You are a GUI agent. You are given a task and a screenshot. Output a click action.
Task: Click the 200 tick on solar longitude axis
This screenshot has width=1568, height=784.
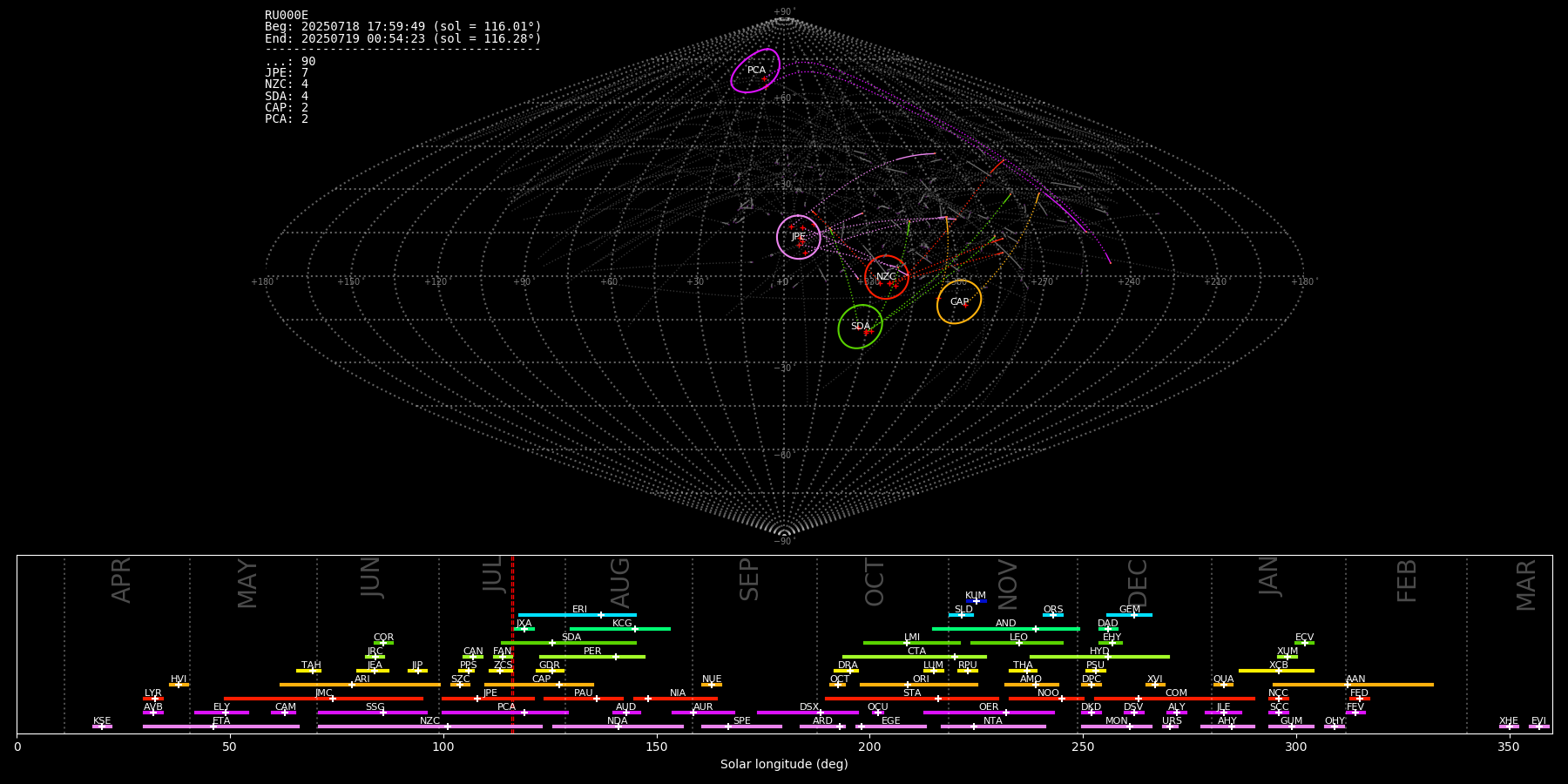pyautogui.click(x=869, y=747)
